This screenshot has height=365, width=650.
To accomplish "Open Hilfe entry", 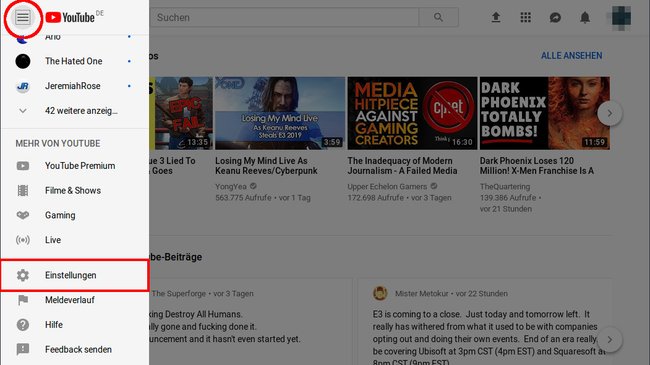I will pos(75,324).
